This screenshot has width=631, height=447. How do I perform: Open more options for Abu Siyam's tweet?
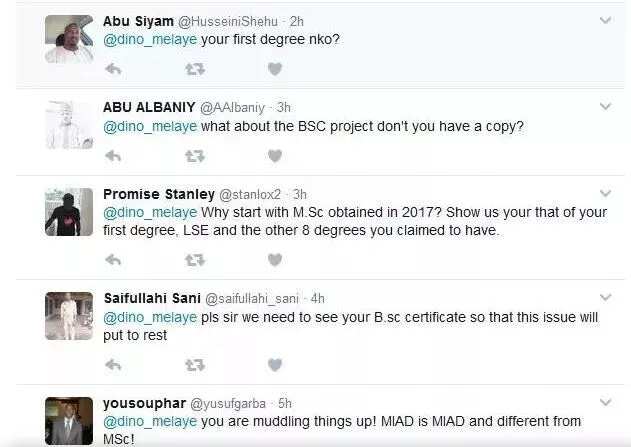tap(605, 20)
